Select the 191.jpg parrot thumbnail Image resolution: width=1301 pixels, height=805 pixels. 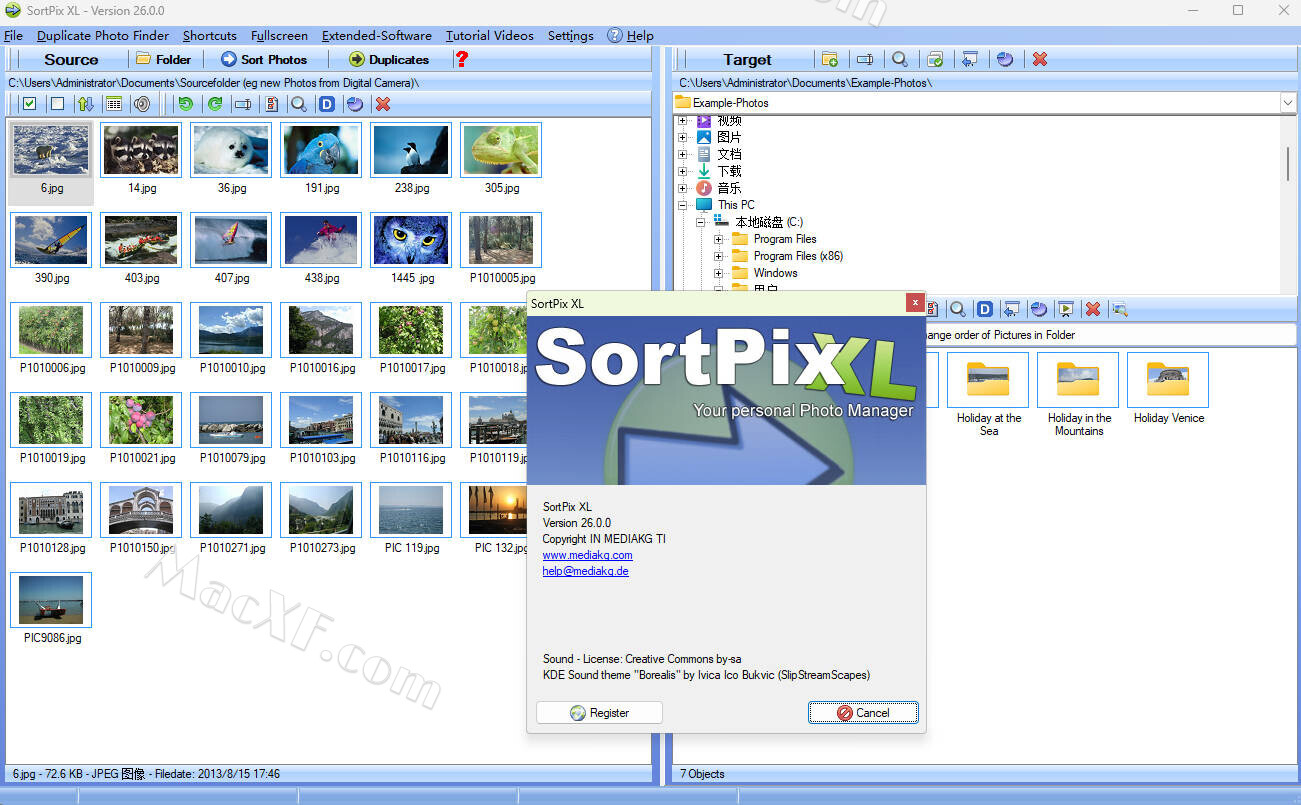[321, 150]
